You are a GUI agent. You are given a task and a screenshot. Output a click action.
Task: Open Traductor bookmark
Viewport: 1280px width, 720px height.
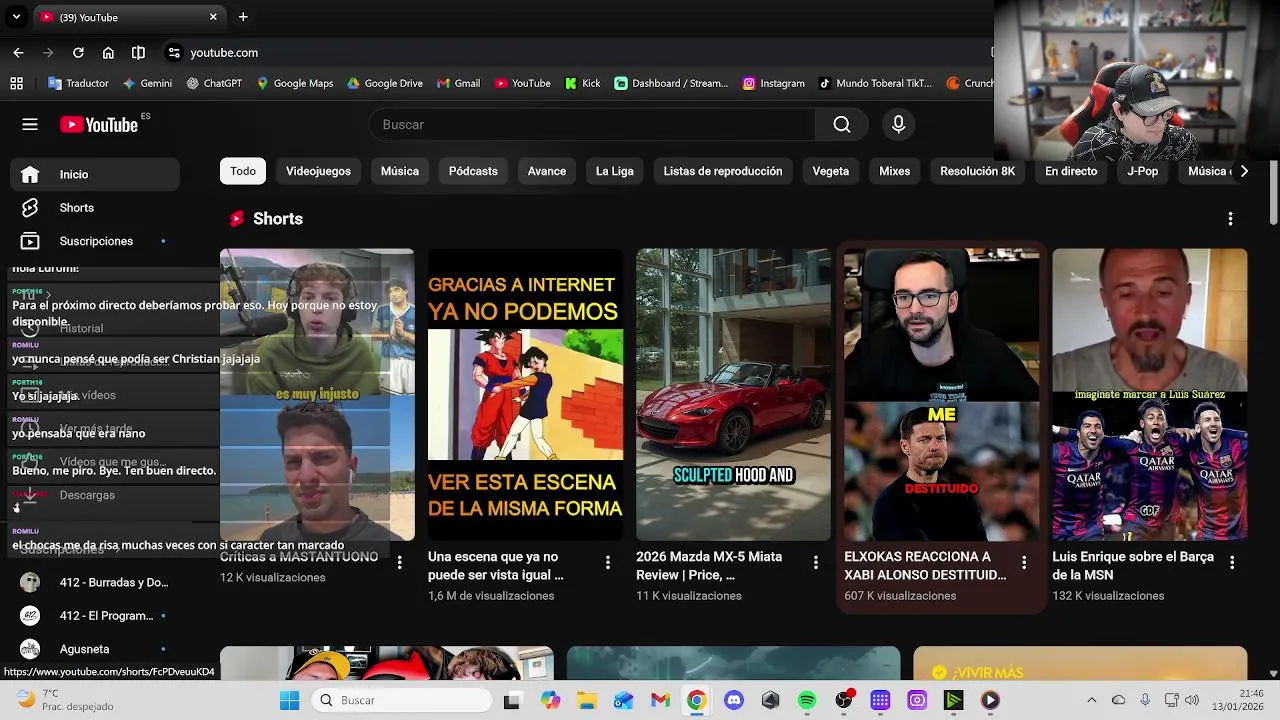tap(77, 83)
